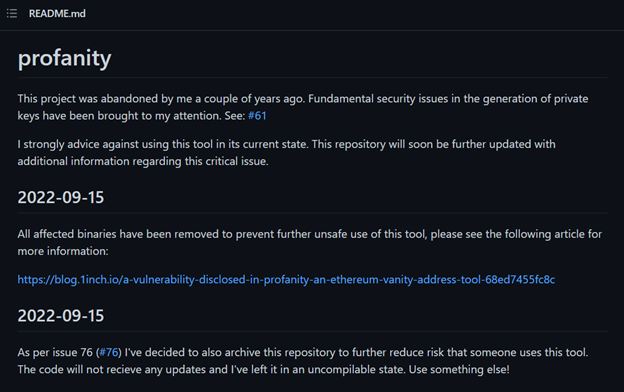Click the second 2022-09-15 heading below the link
This screenshot has width=624, height=392.
[x=60, y=316]
